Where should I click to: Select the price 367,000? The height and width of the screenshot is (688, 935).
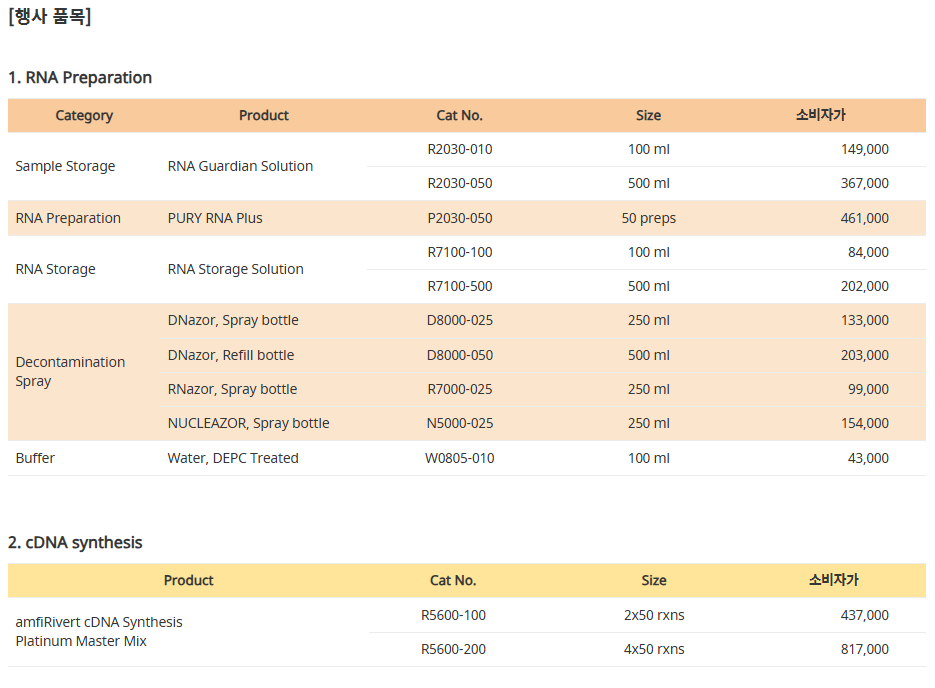point(865,183)
